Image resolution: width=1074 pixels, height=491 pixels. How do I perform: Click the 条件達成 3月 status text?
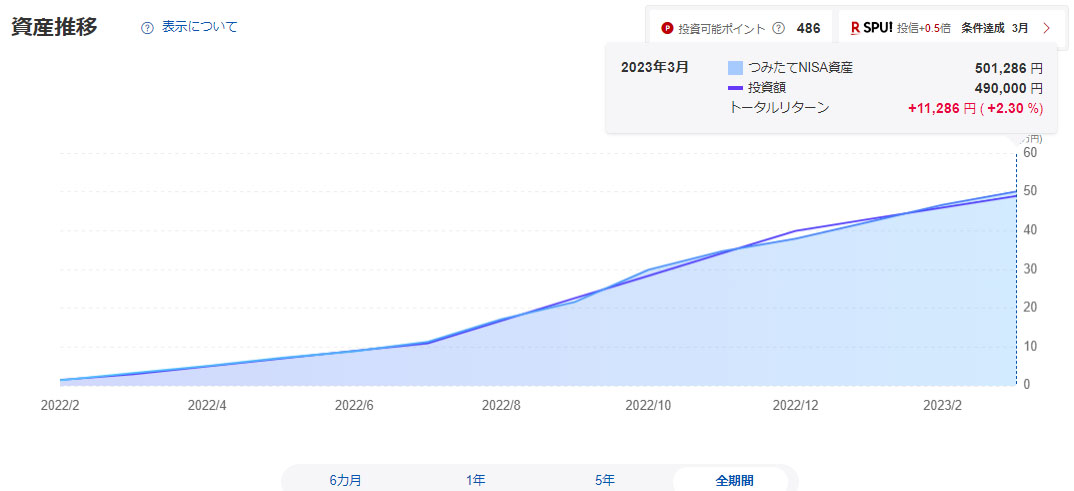pyautogui.click(x=994, y=28)
